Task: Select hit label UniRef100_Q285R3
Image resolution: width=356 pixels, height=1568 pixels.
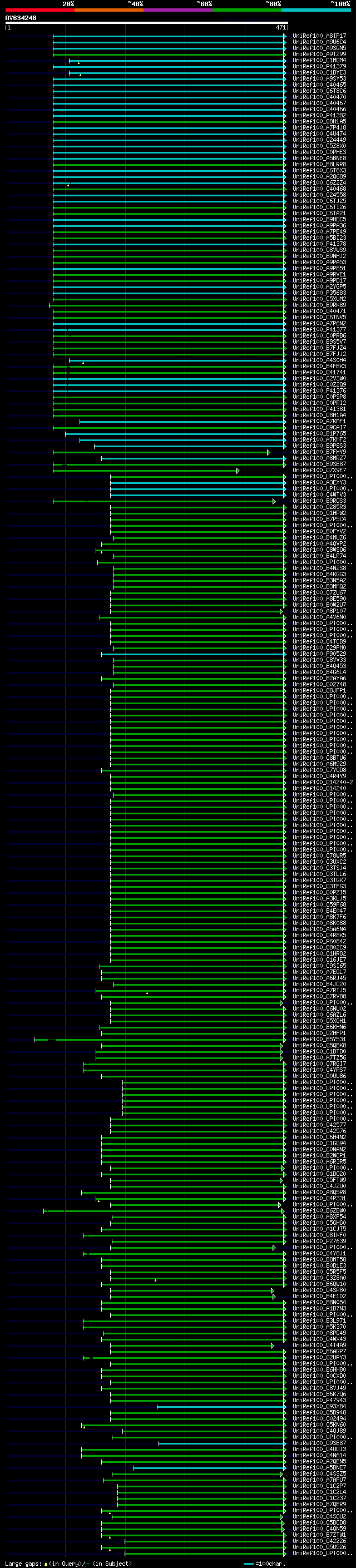Action: (x=319, y=507)
